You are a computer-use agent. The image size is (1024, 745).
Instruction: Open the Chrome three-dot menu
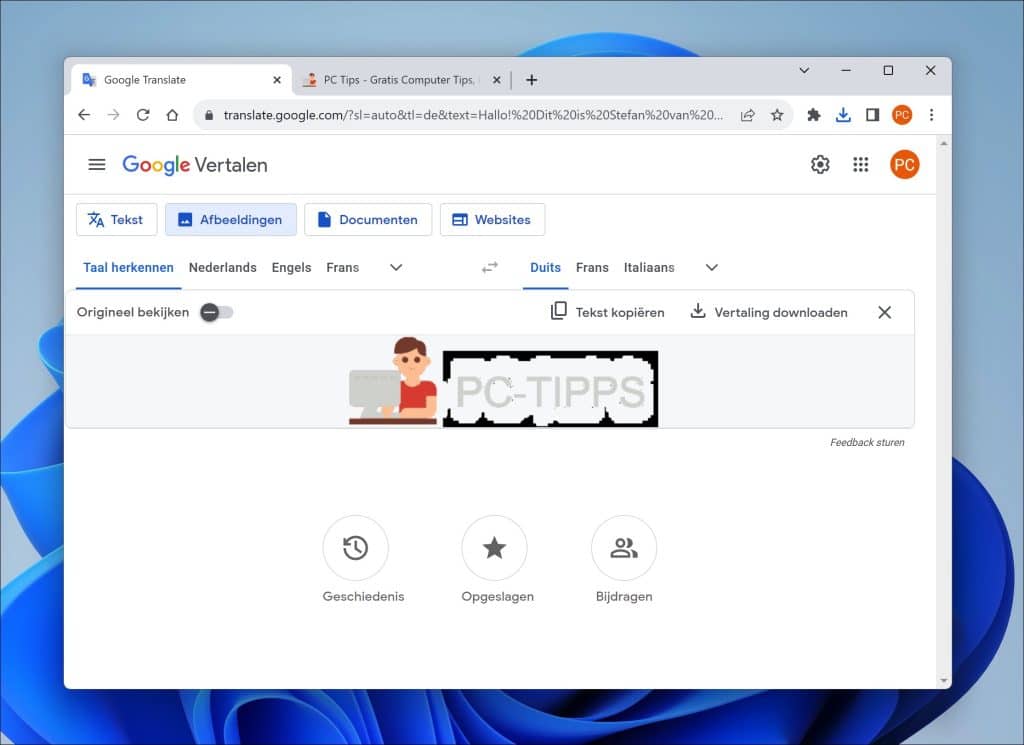[931, 115]
